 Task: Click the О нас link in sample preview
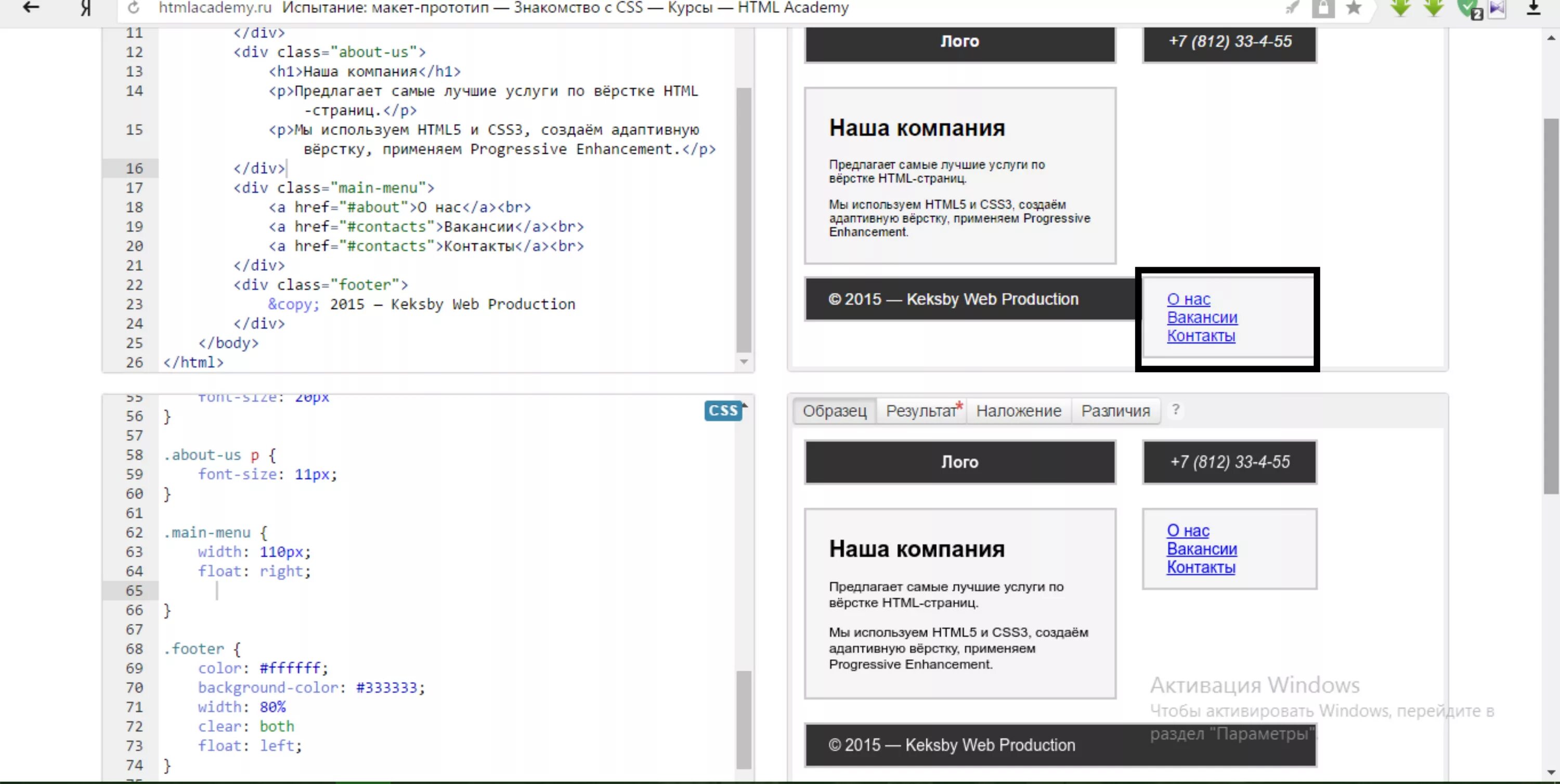tap(1188, 530)
